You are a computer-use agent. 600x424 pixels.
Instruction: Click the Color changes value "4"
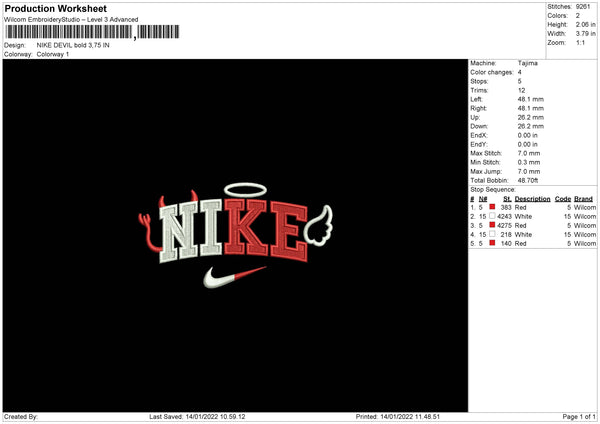click(520, 72)
